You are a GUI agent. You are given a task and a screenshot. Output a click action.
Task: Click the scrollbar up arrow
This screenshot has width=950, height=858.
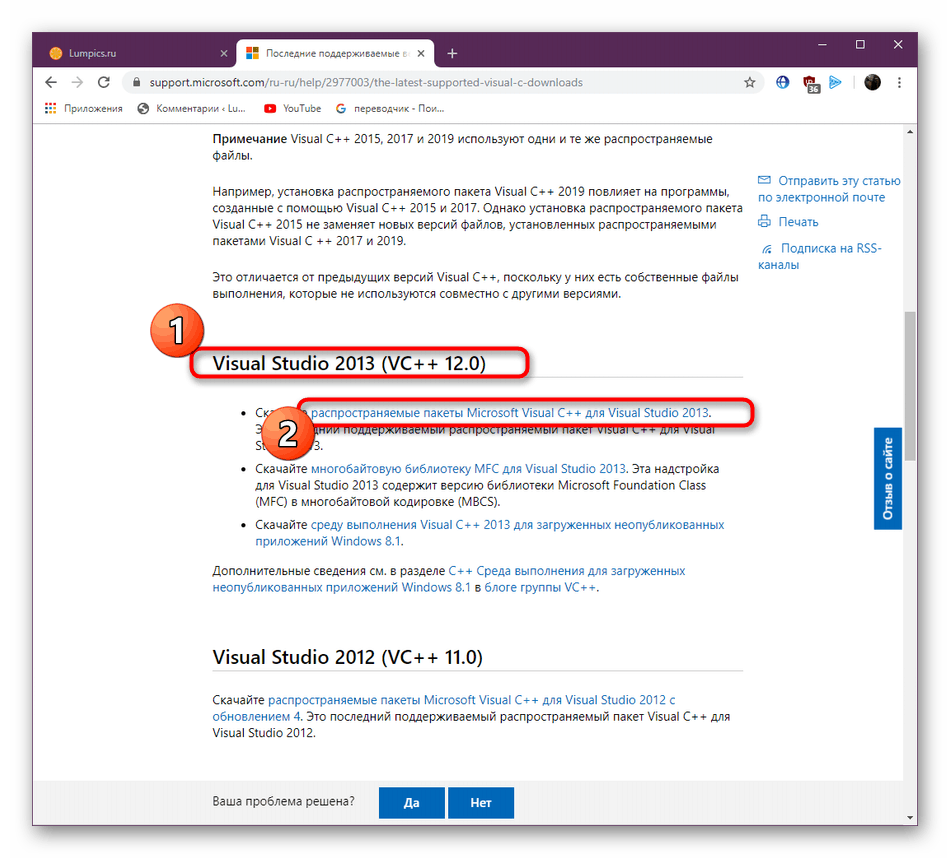click(910, 131)
